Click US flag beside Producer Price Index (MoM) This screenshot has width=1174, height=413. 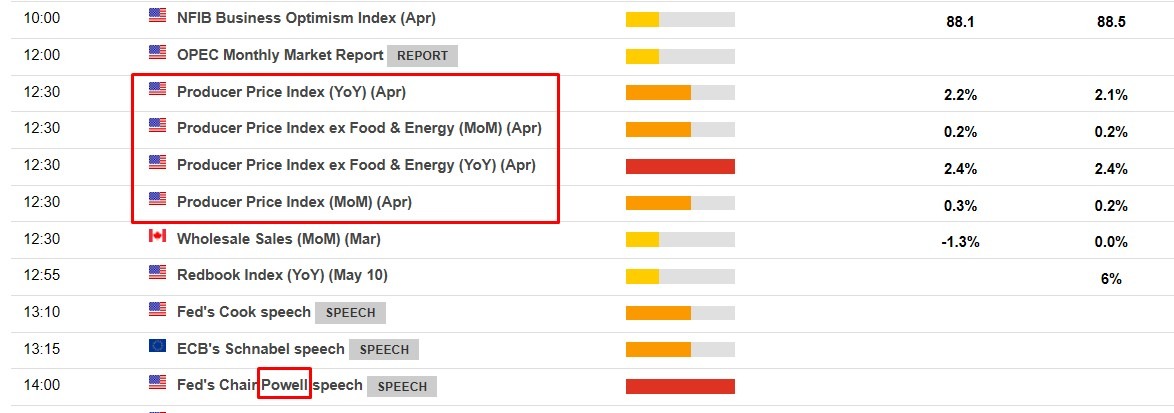tap(157, 200)
